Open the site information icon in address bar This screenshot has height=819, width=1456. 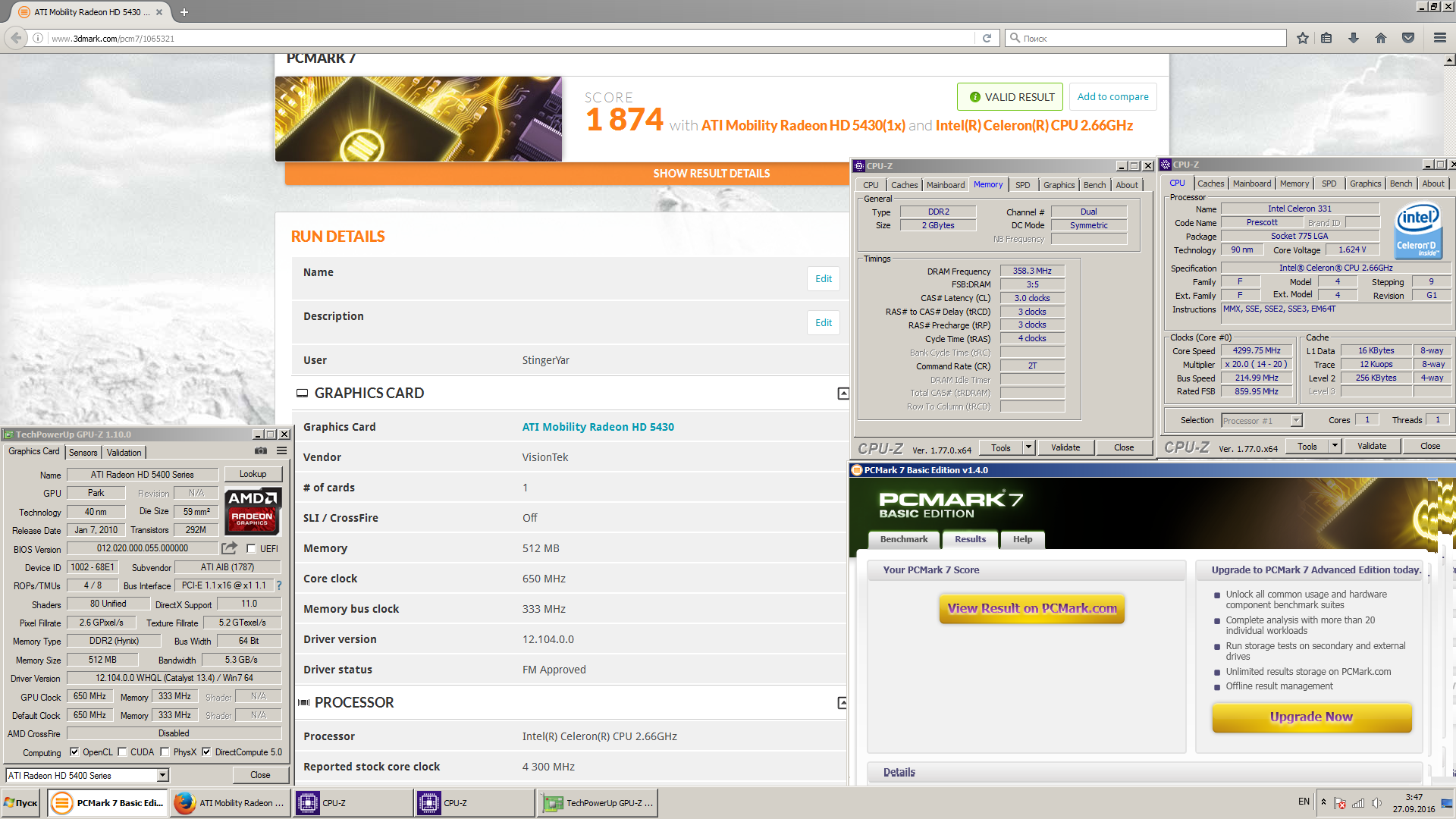coord(38,38)
